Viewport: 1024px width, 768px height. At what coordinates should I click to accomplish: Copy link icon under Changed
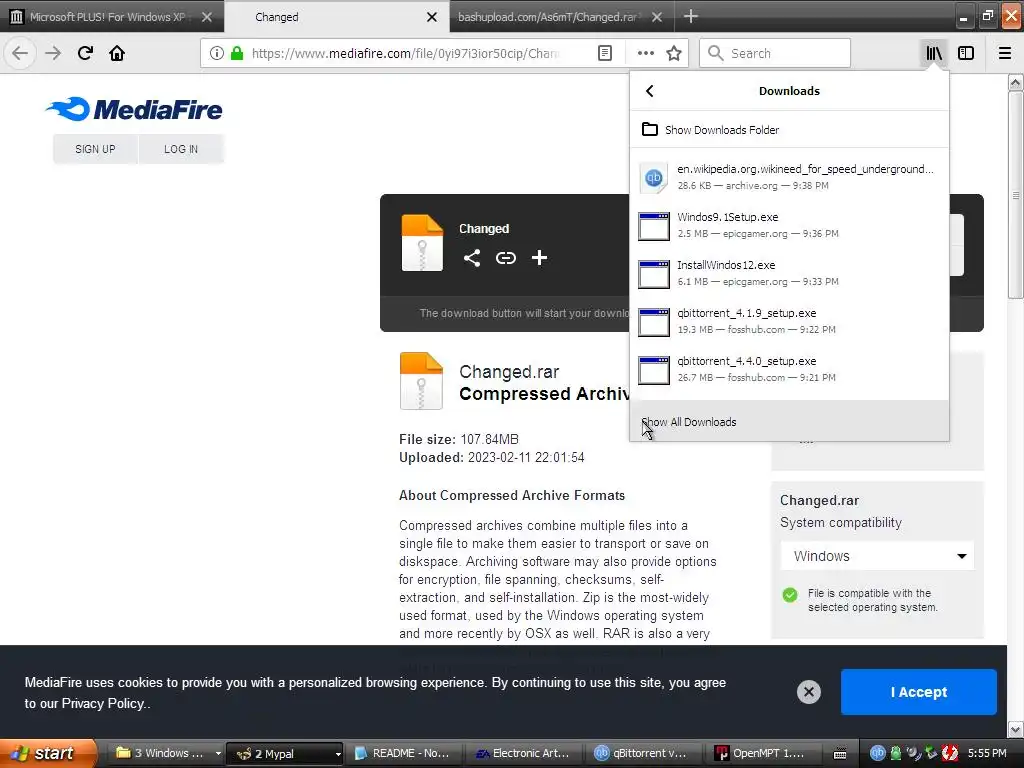pos(505,258)
